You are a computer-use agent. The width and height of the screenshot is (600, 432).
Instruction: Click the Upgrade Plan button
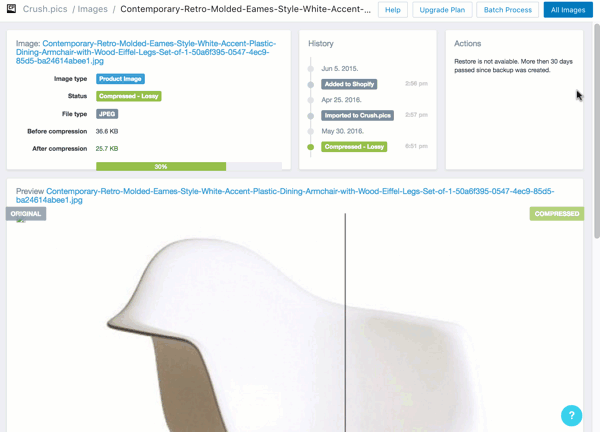coord(442,10)
